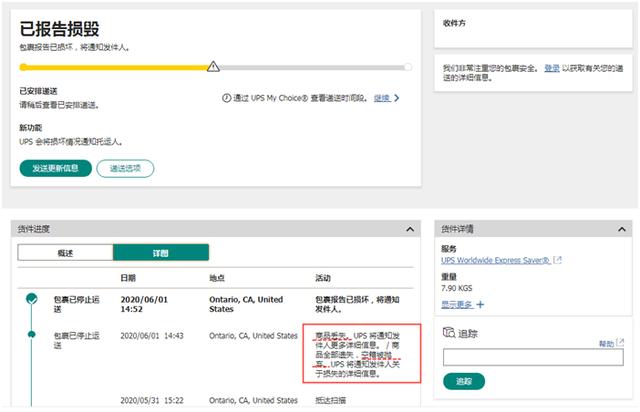The image size is (640, 412).
Task: Click the 日期 column header
Action: coord(128,278)
